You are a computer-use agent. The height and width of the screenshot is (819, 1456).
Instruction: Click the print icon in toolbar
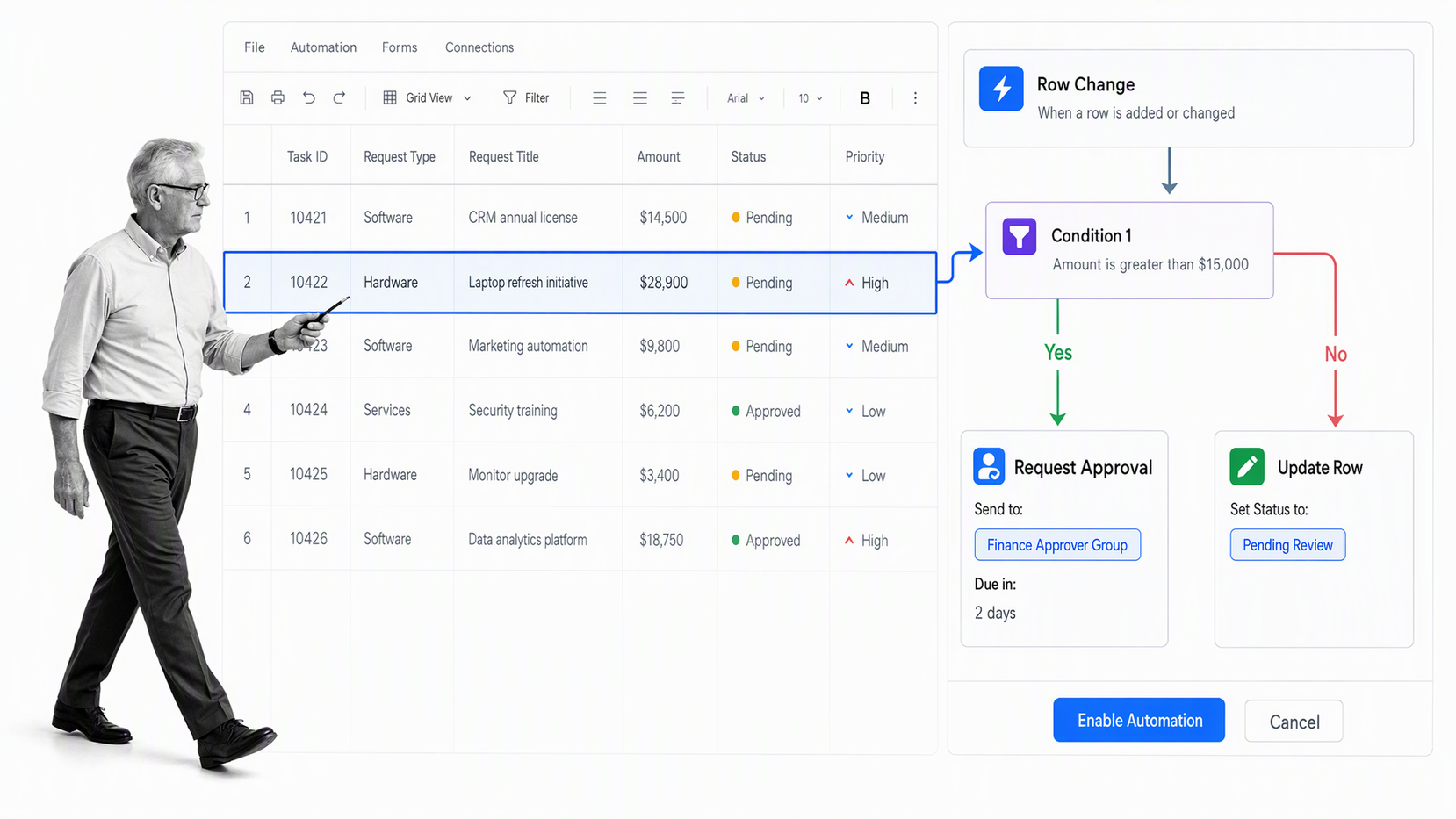pyautogui.click(x=278, y=97)
